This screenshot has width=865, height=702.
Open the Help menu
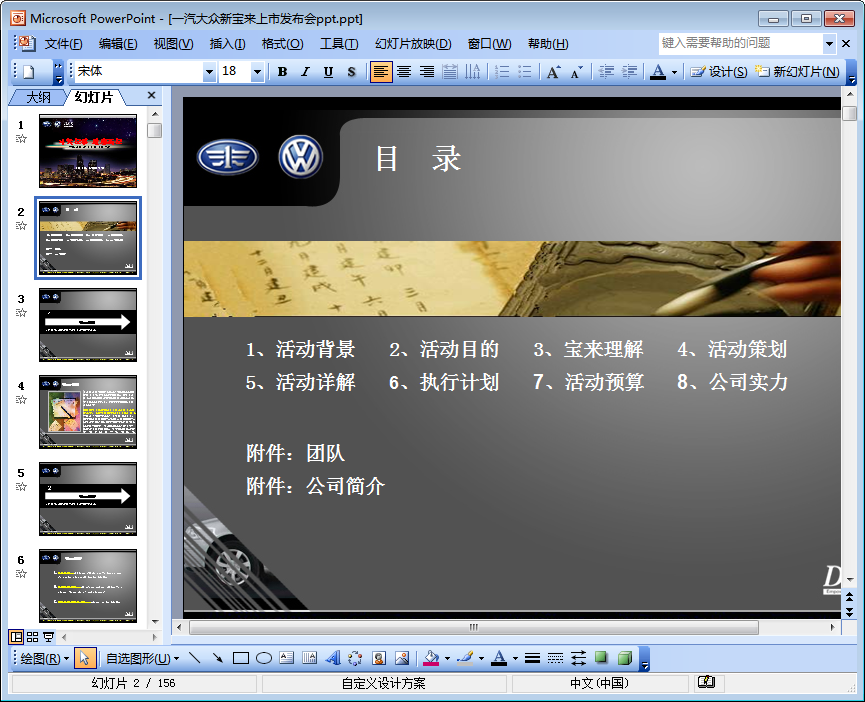(547, 44)
